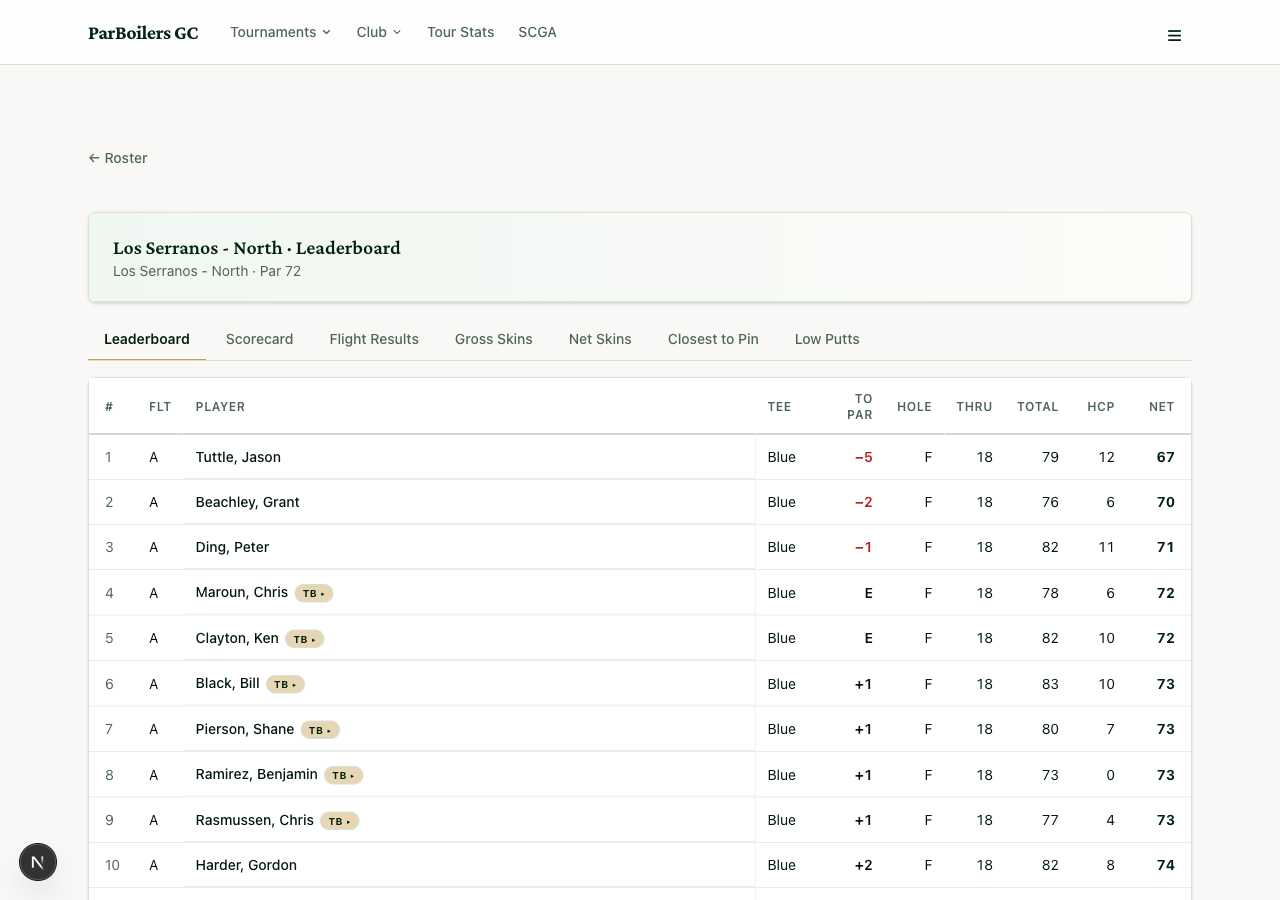Screen dimensions: 1280x900
Task: Click player name Pierson, Shane
Action: point(245,729)
